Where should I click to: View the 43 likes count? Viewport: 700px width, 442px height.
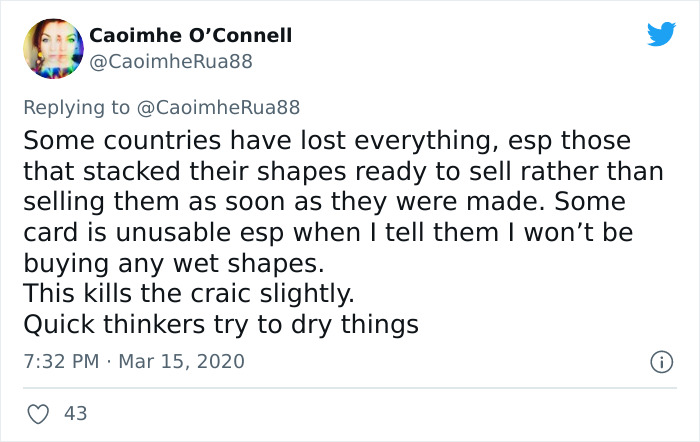(74, 412)
